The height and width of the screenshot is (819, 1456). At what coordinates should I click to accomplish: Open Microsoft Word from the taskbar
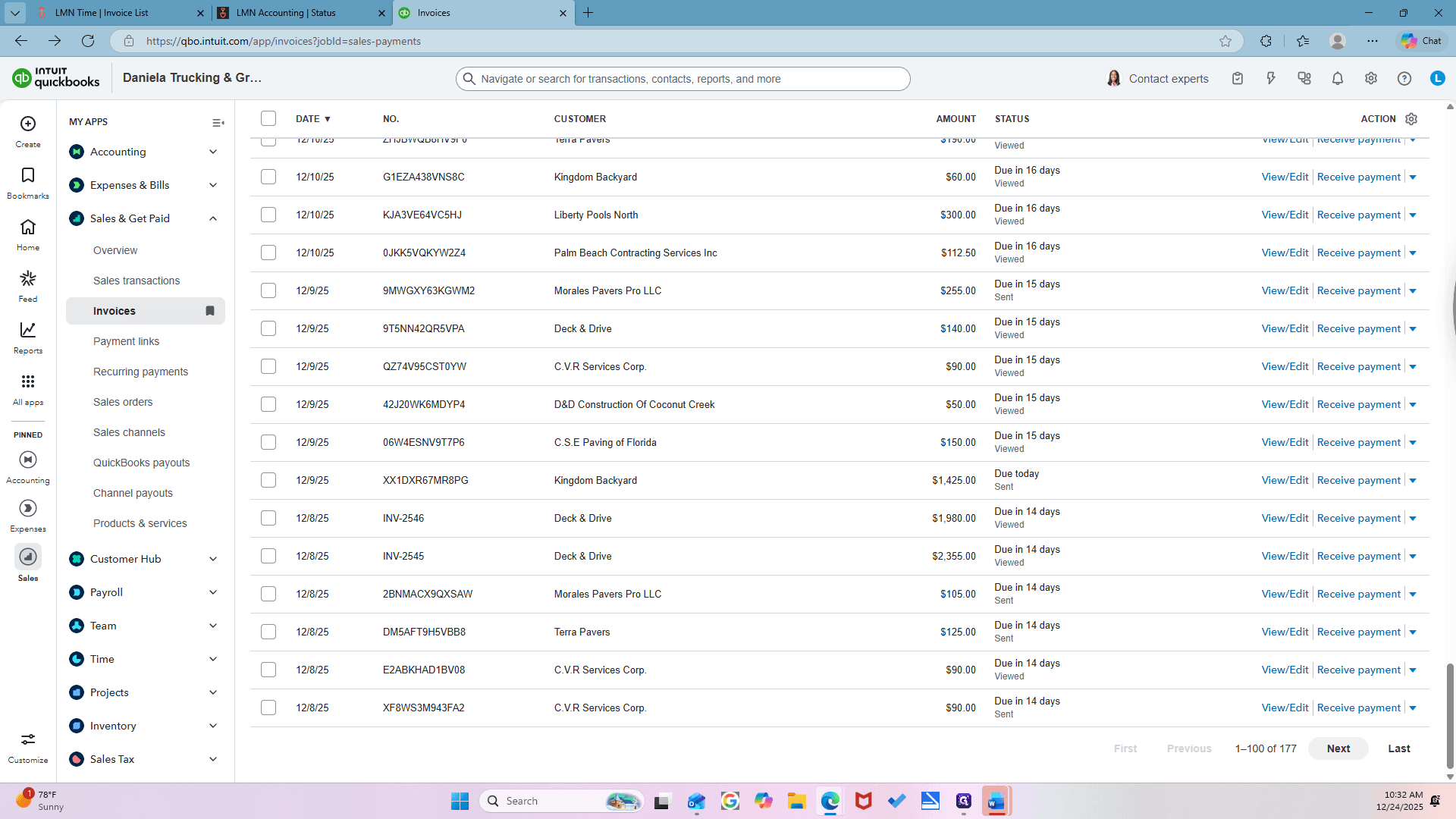coord(996,801)
